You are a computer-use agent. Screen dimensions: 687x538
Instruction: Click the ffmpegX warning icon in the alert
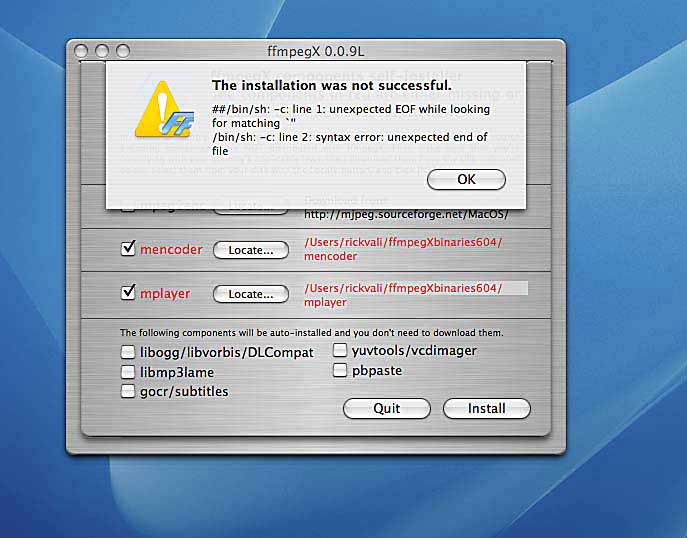coord(164,110)
